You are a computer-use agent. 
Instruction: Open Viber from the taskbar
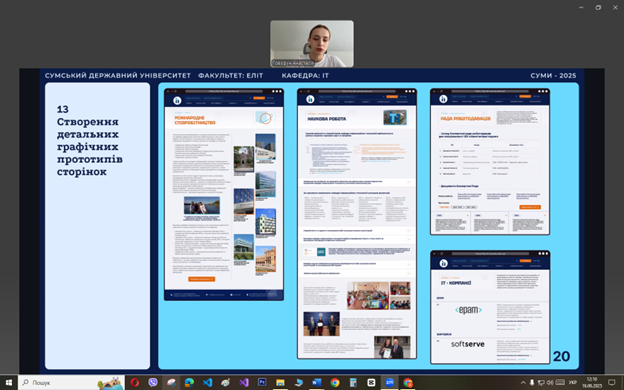[x=153, y=383]
